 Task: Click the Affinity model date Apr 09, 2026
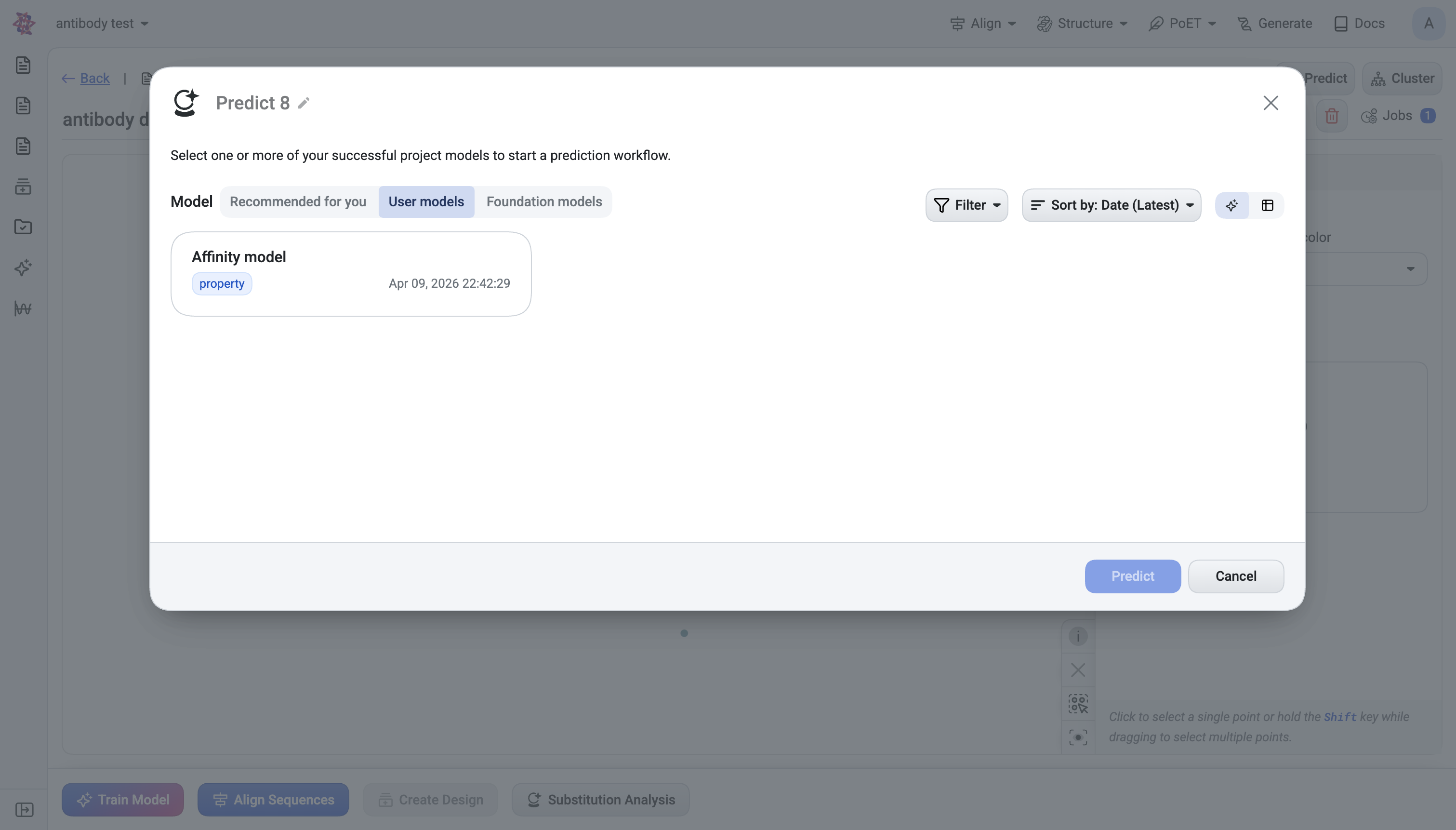(x=450, y=283)
